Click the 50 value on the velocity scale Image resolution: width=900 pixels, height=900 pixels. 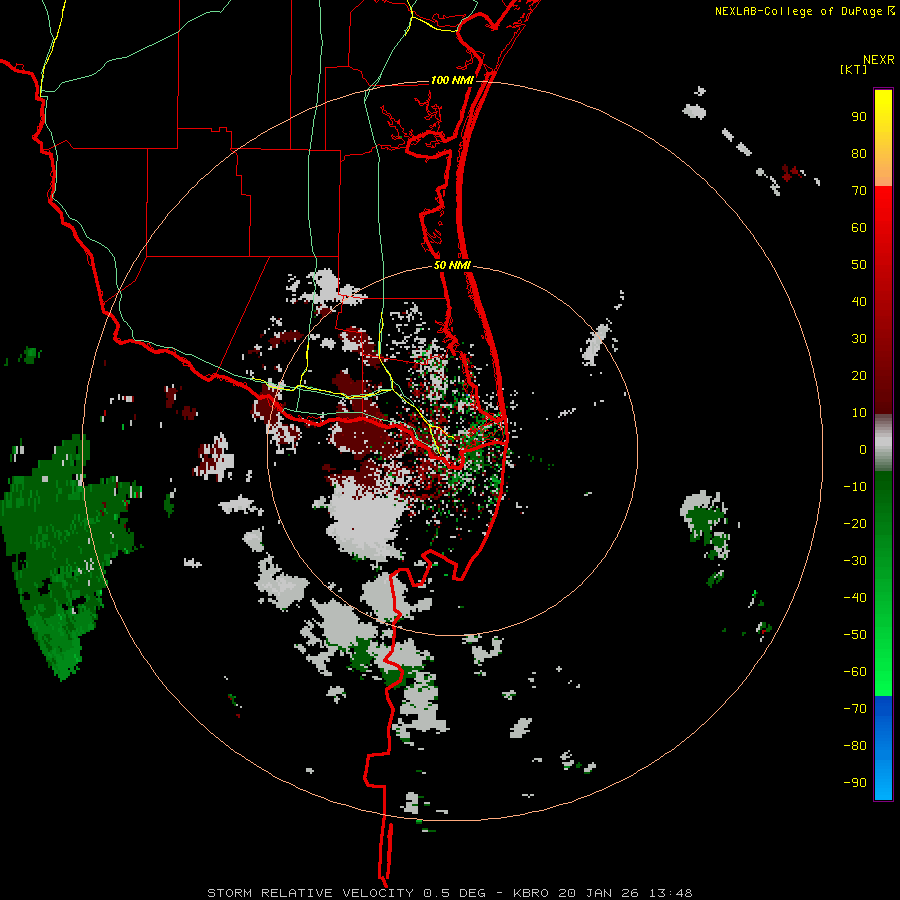(859, 265)
